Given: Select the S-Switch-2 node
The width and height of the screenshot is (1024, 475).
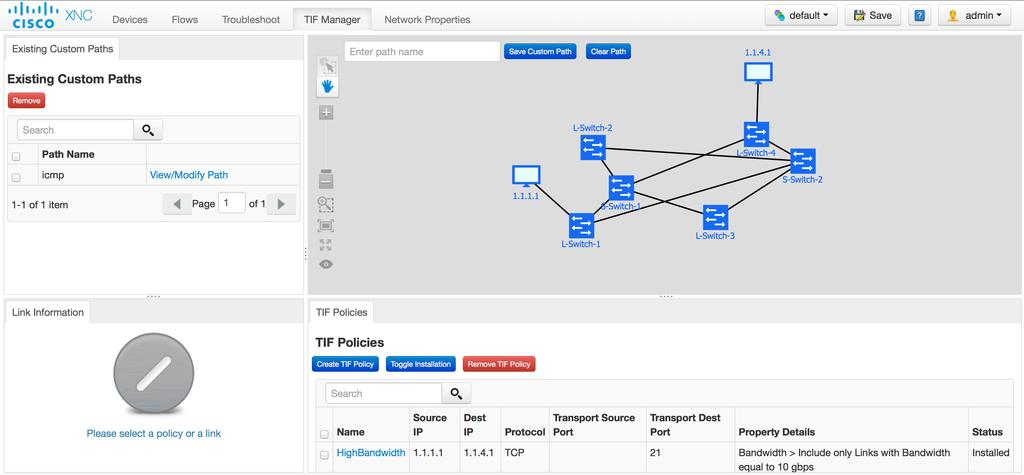Looking at the screenshot, I should [803, 161].
